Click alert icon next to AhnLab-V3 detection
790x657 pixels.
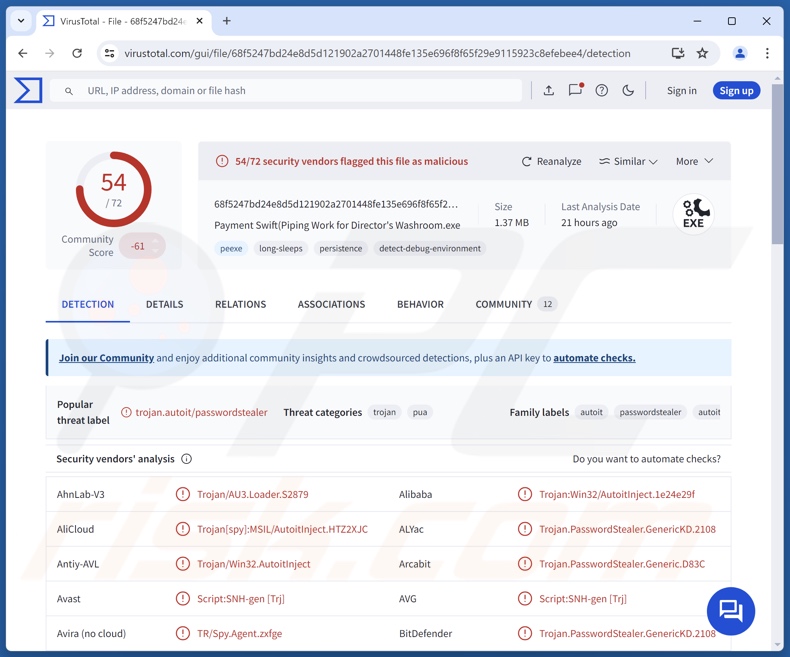[x=182, y=494]
